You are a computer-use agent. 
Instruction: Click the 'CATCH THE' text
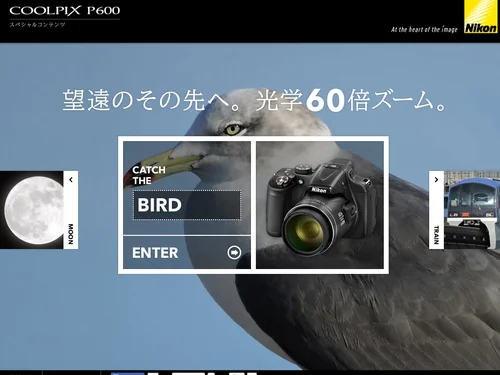149,175
